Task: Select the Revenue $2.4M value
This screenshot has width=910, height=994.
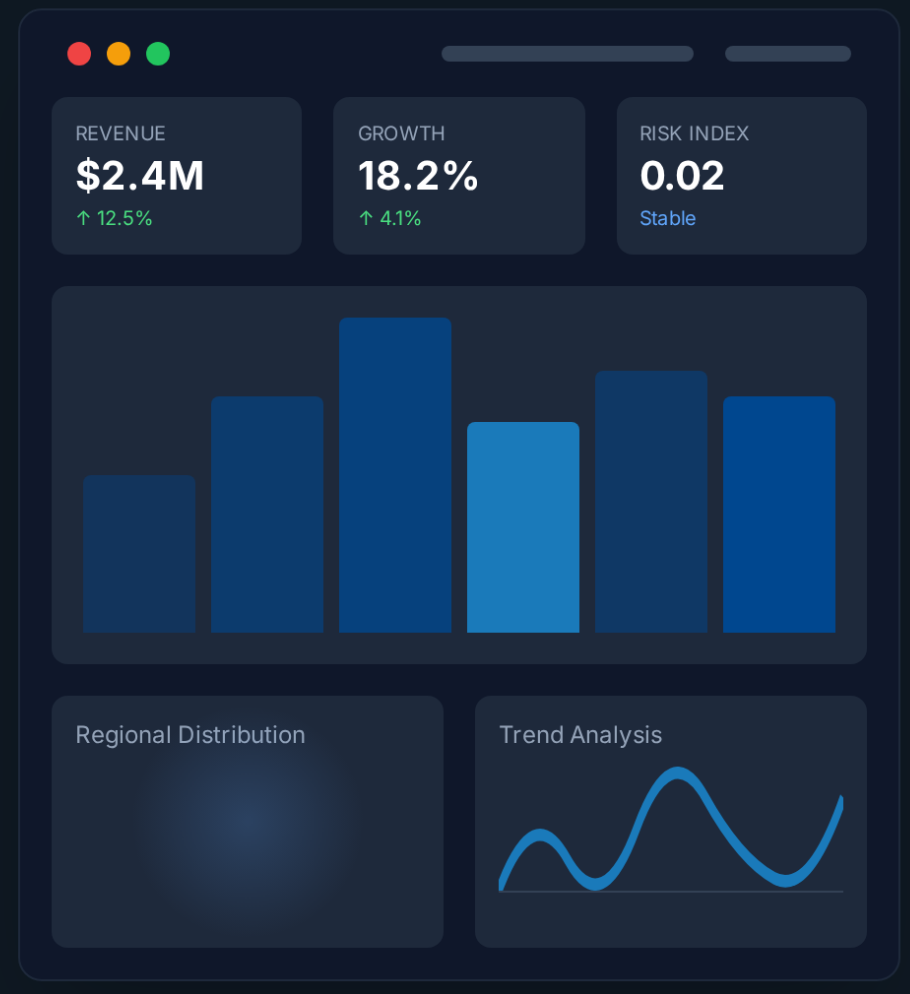Action: 140,176
